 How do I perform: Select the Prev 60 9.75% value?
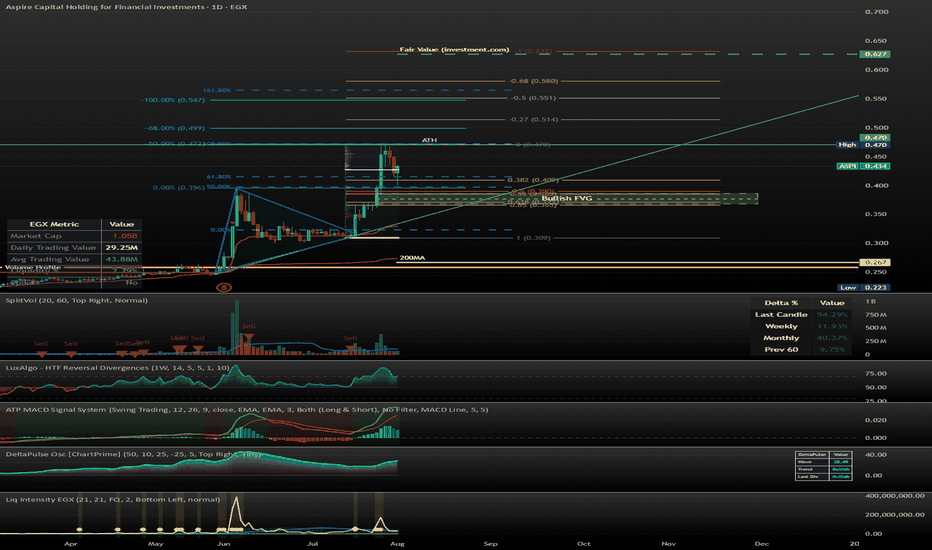(x=832, y=350)
